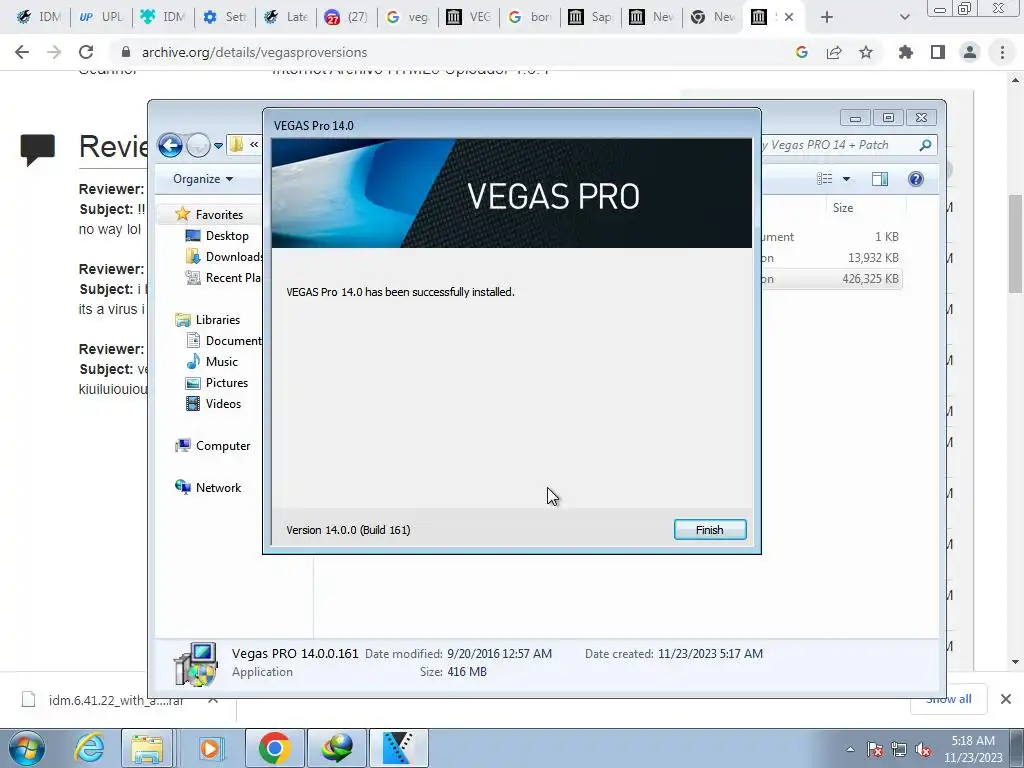Image resolution: width=1024 pixels, height=768 pixels.
Task: Show hidden tray icons arrow
Action: pos(850,749)
